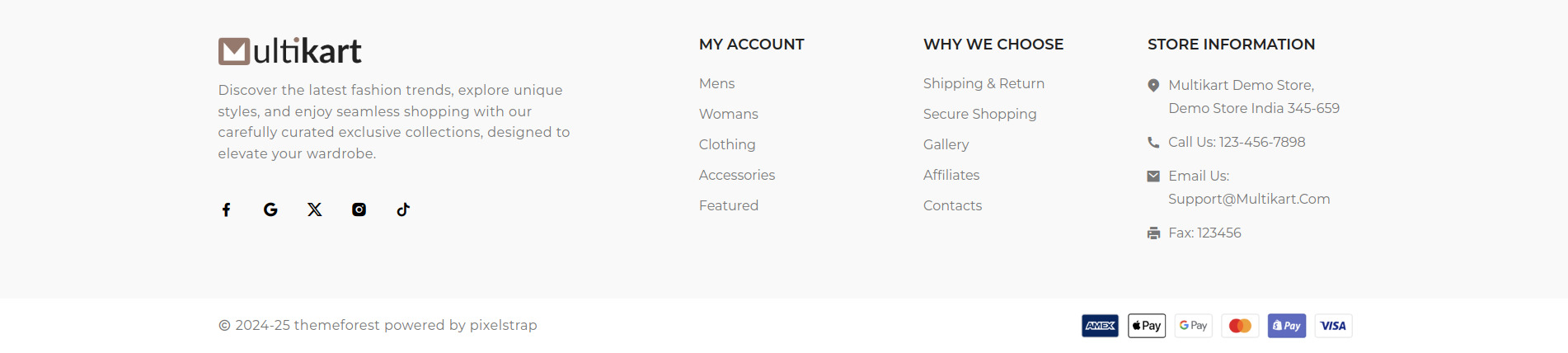
Task: Go to the Womans category link
Action: [728, 114]
